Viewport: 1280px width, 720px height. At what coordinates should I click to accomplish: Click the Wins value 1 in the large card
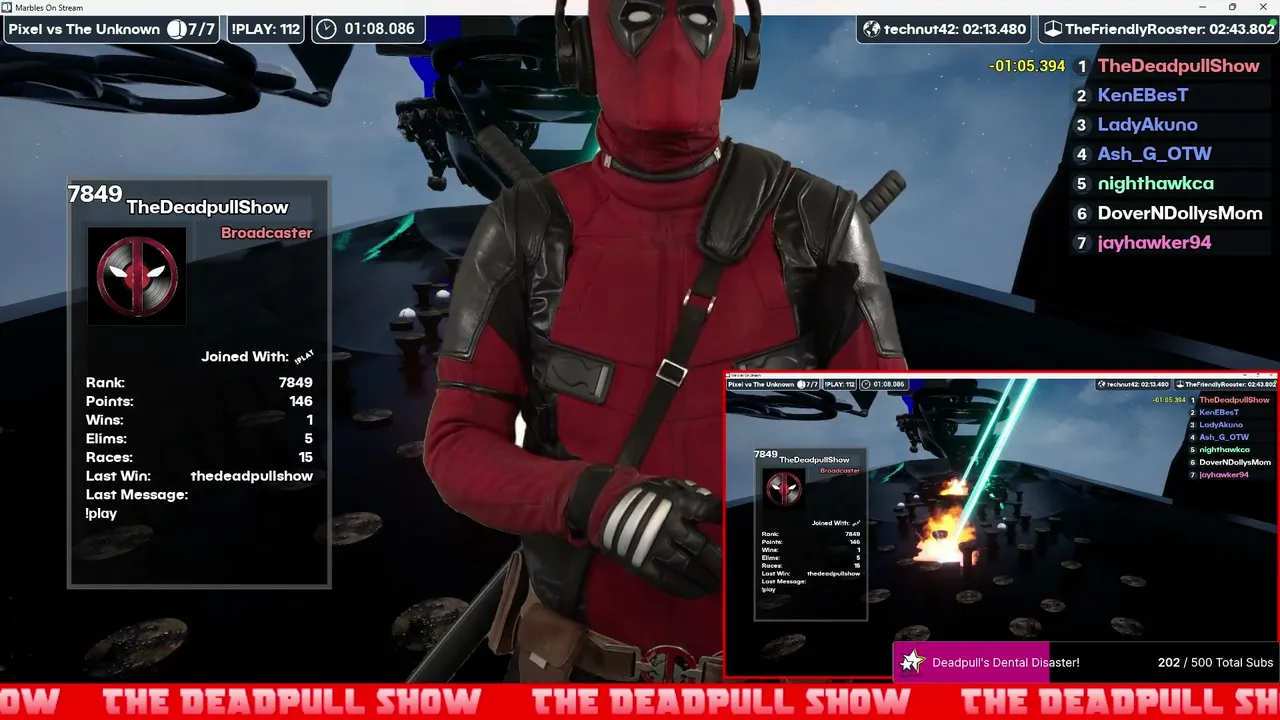coord(310,420)
